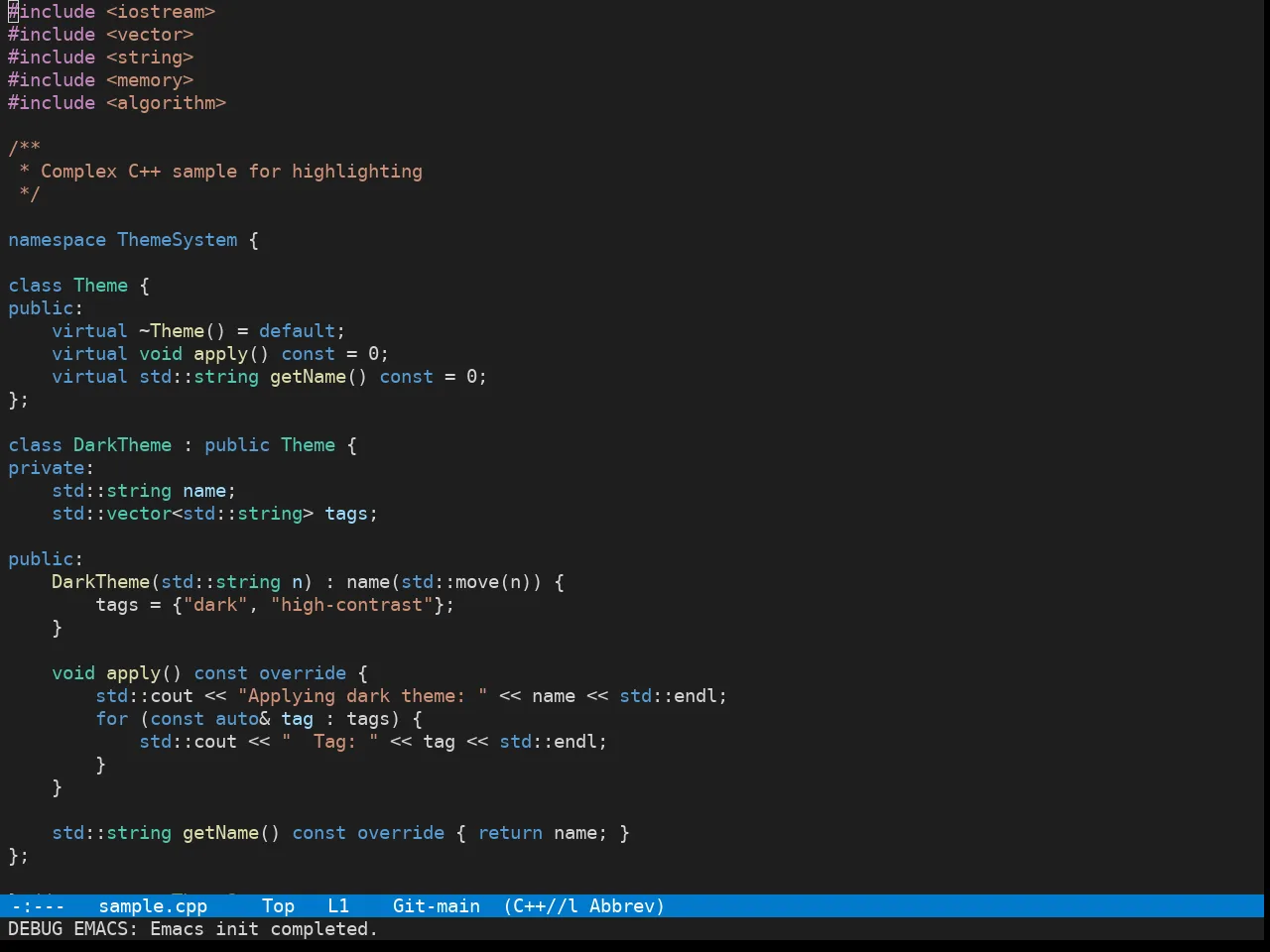
Task: Click the string literal "dark"
Action: [215, 605]
